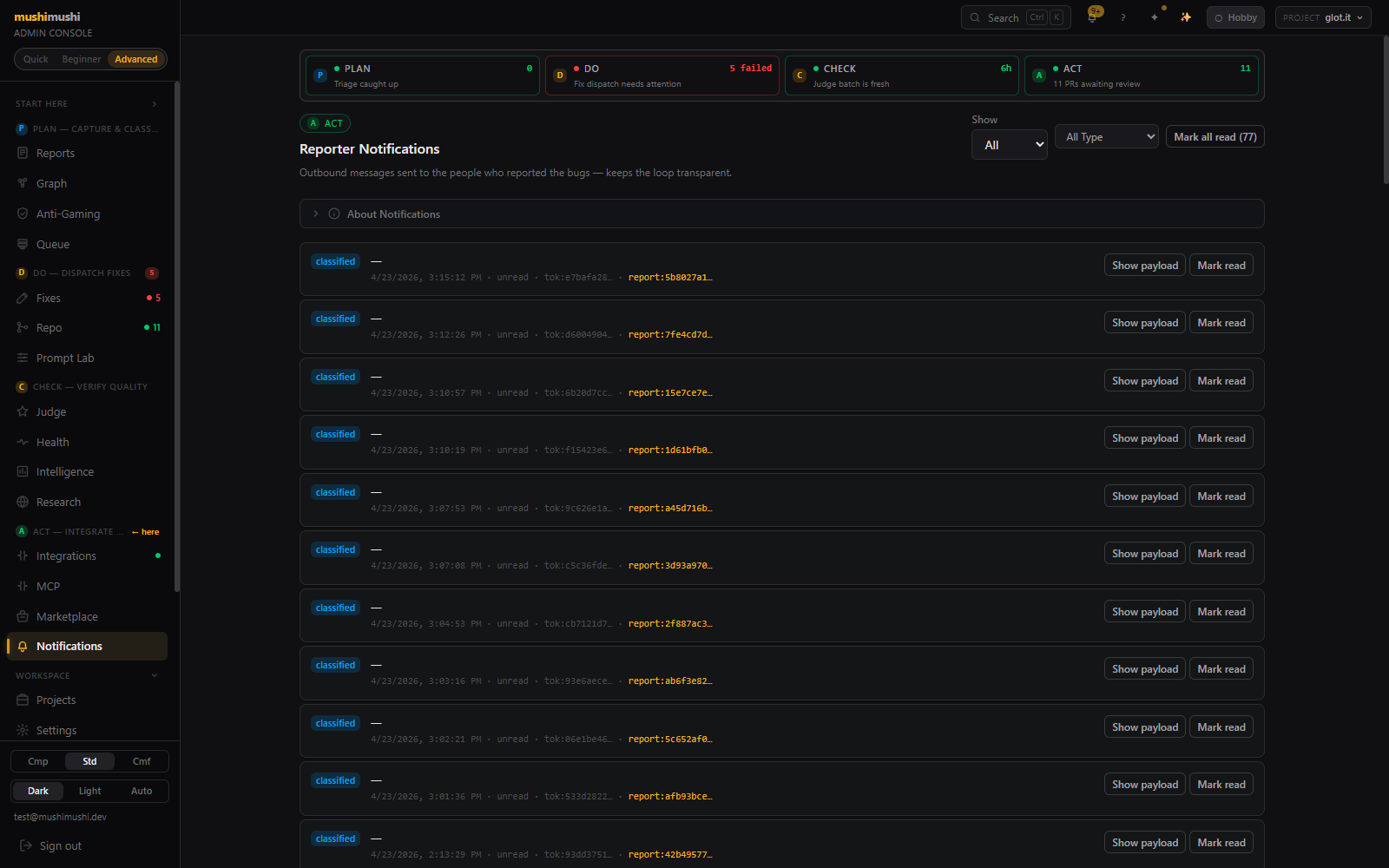Open the Show All dropdown
This screenshot has height=868, width=1389.
point(1010,145)
